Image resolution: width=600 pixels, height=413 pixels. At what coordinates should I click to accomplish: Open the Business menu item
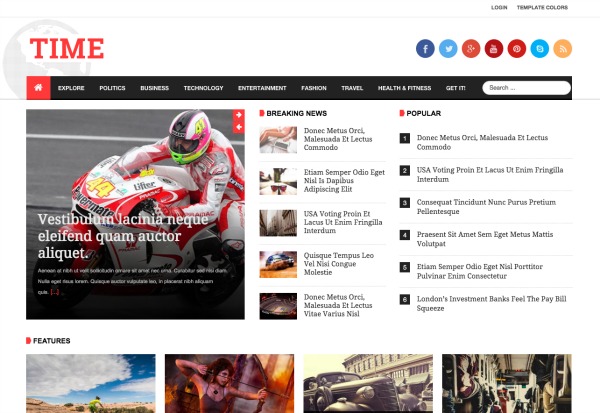[155, 88]
